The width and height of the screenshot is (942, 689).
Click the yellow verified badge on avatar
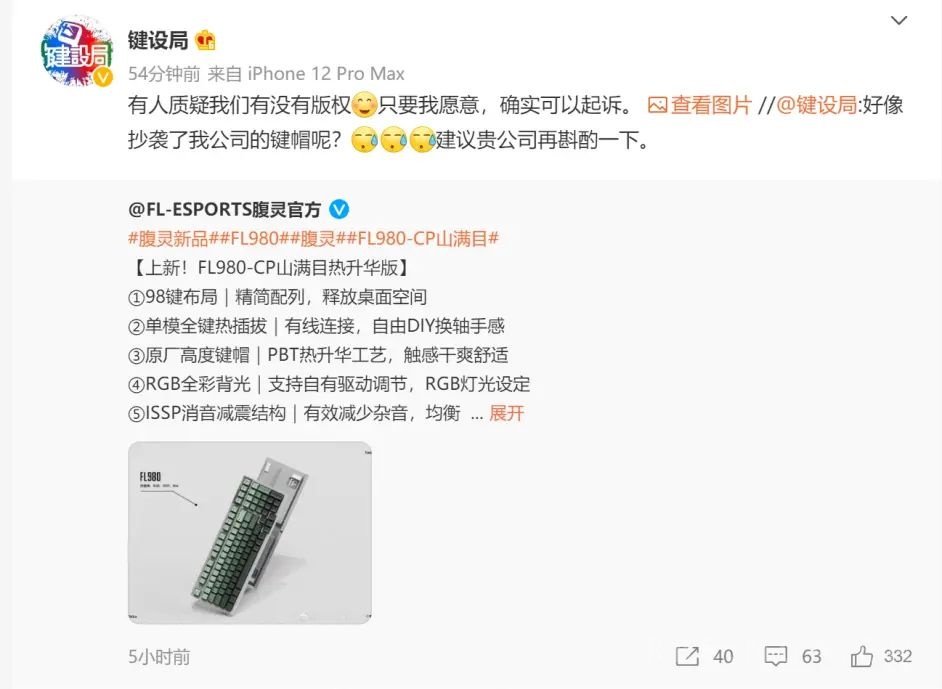[103, 77]
